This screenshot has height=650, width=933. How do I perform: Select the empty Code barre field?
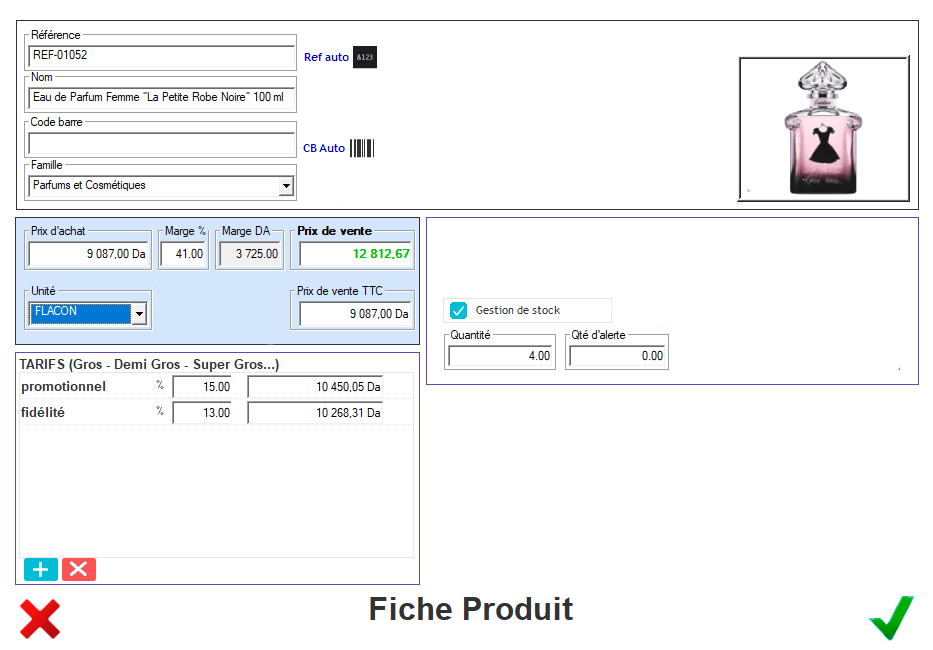coord(161,143)
